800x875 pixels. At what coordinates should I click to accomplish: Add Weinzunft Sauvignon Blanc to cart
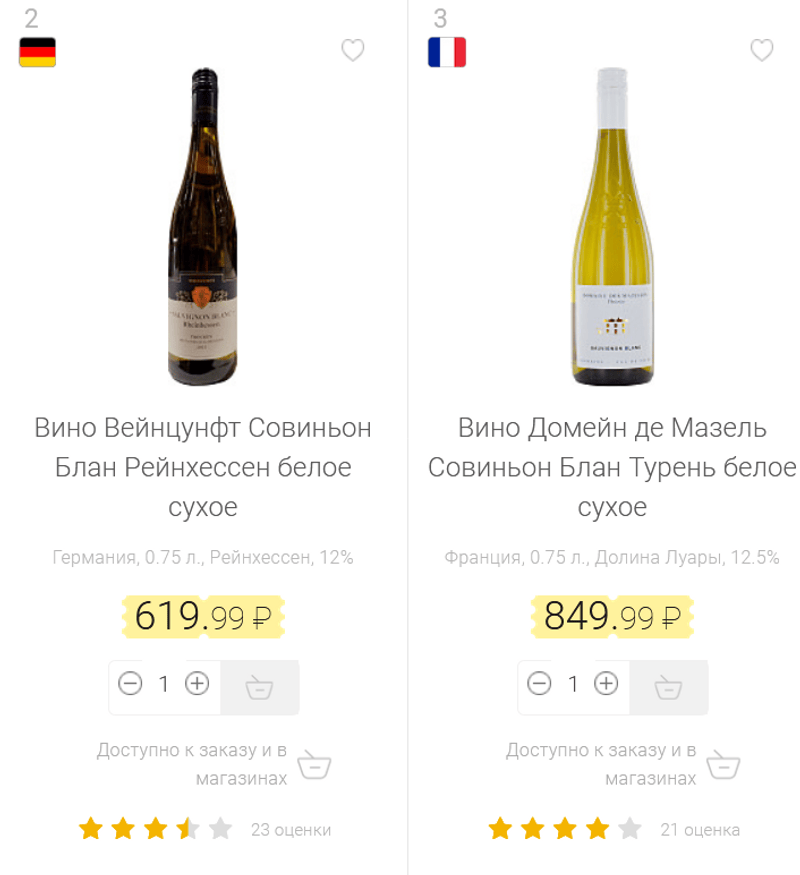(x=259, y=687)
